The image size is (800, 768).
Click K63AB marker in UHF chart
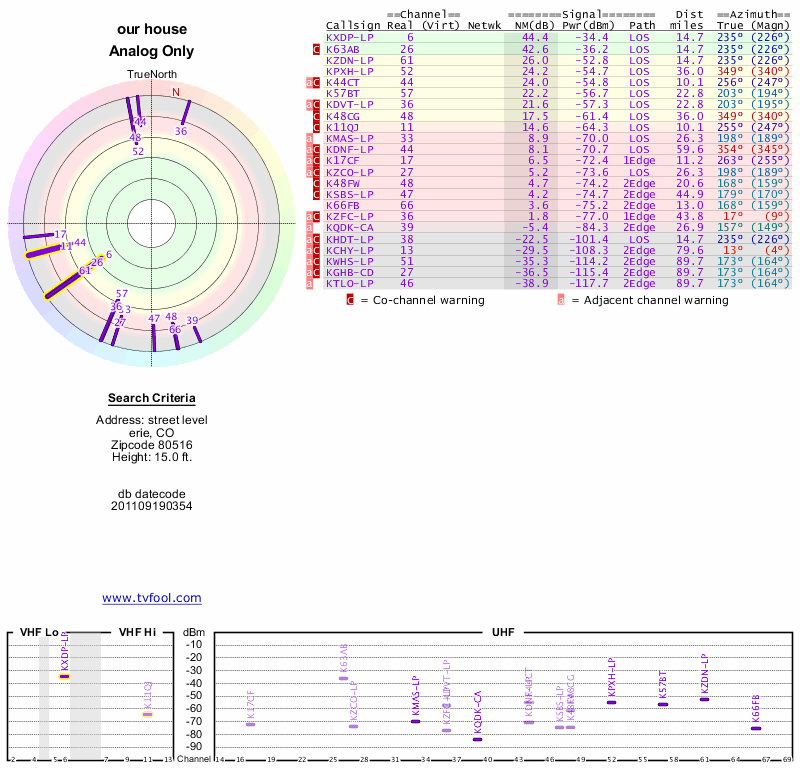click(343, 679)
